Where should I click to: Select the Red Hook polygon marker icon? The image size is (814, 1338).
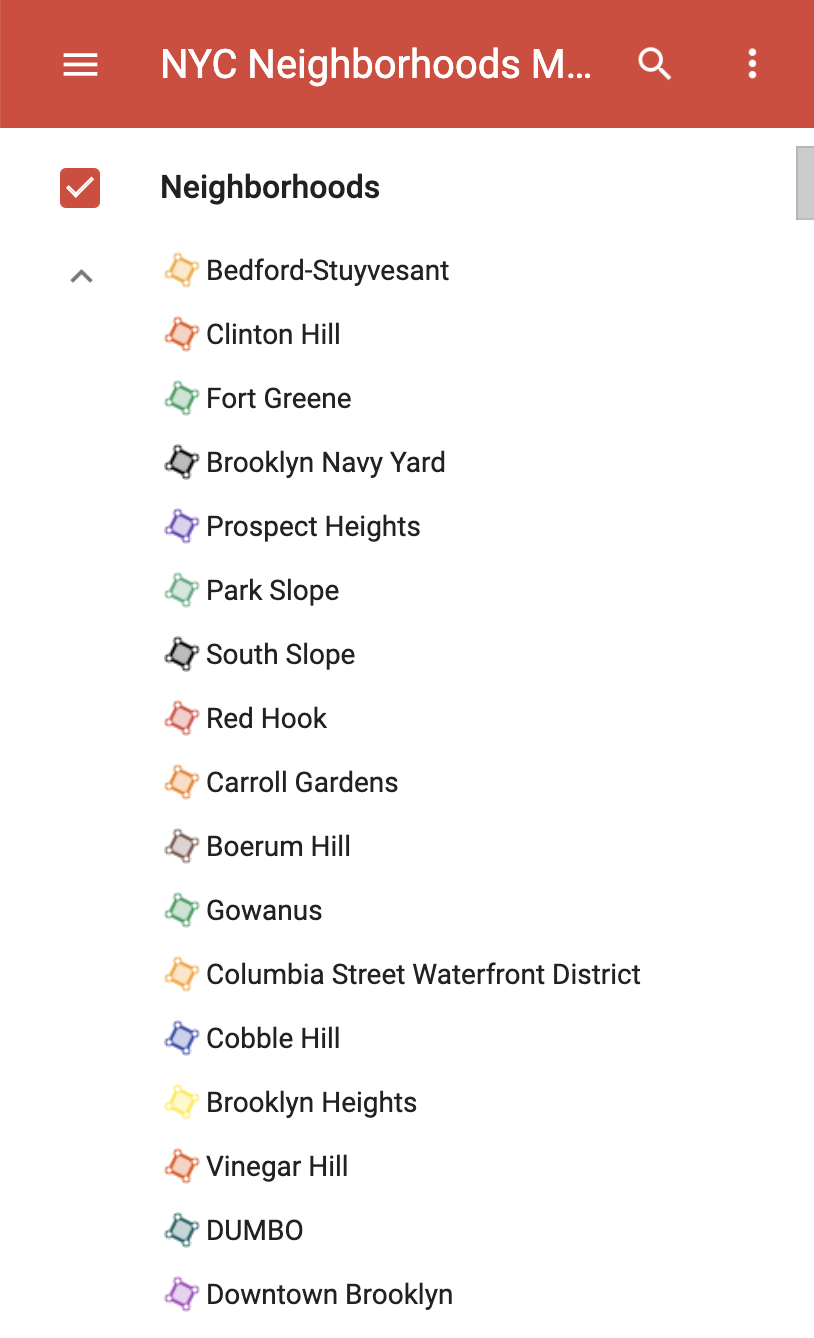click(x=183, y=718)
